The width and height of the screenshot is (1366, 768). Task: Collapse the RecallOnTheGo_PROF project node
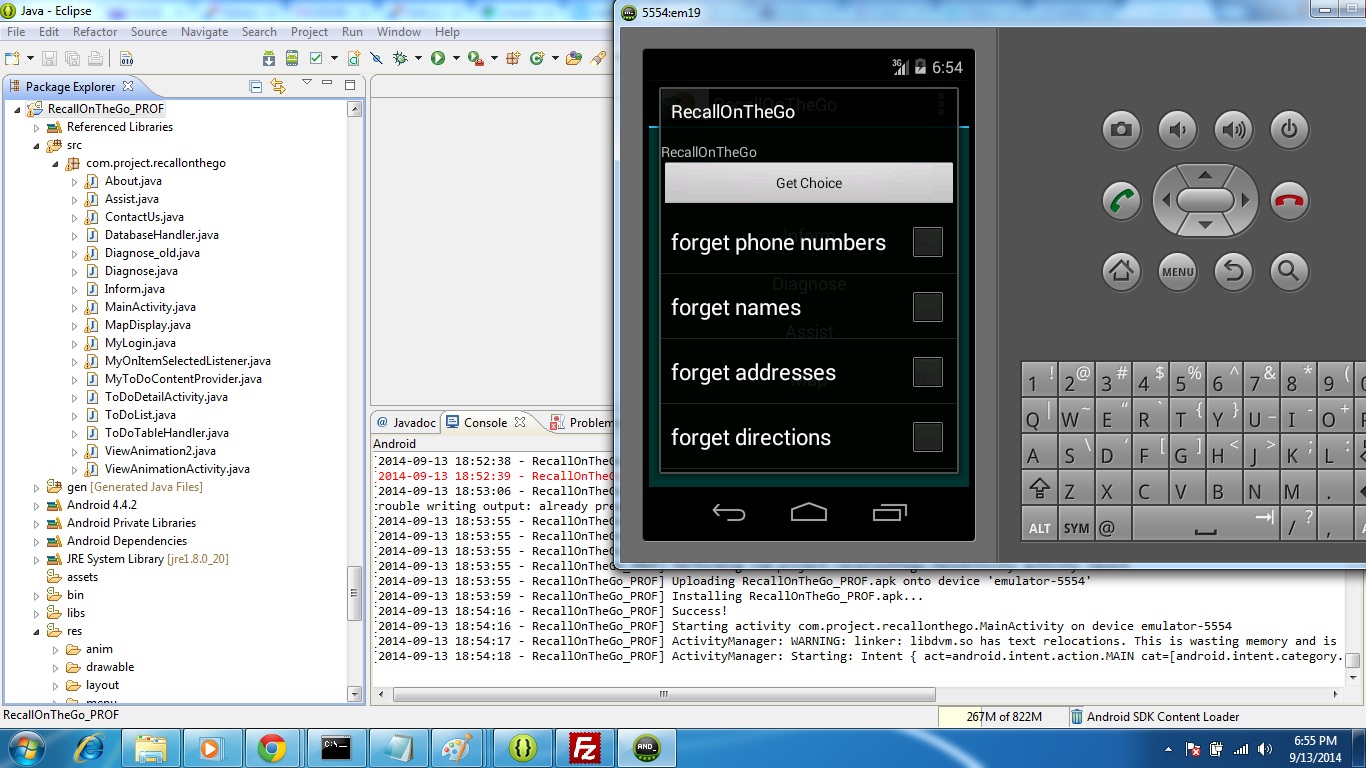[17, 109]
